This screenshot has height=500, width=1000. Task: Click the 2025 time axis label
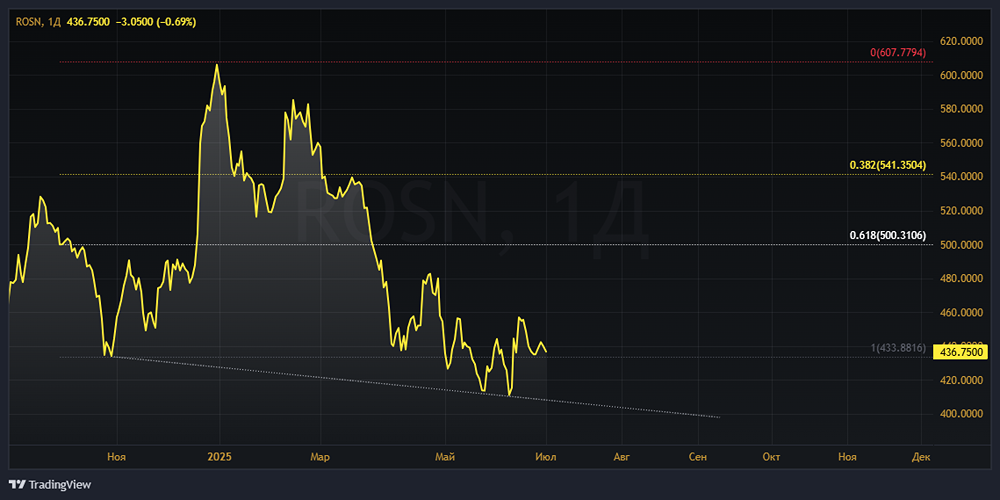pyautogui.click(x=219, y=457)
